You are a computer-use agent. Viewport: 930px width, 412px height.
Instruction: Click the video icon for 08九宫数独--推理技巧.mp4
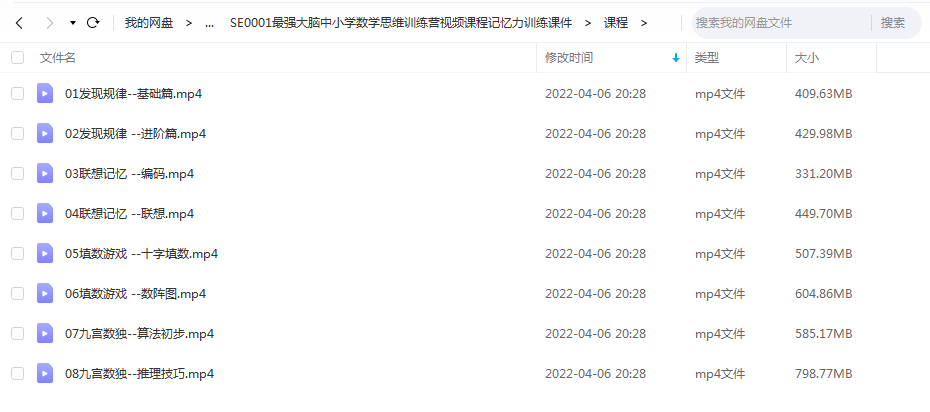pyautogui.click(x=45, y=373)
